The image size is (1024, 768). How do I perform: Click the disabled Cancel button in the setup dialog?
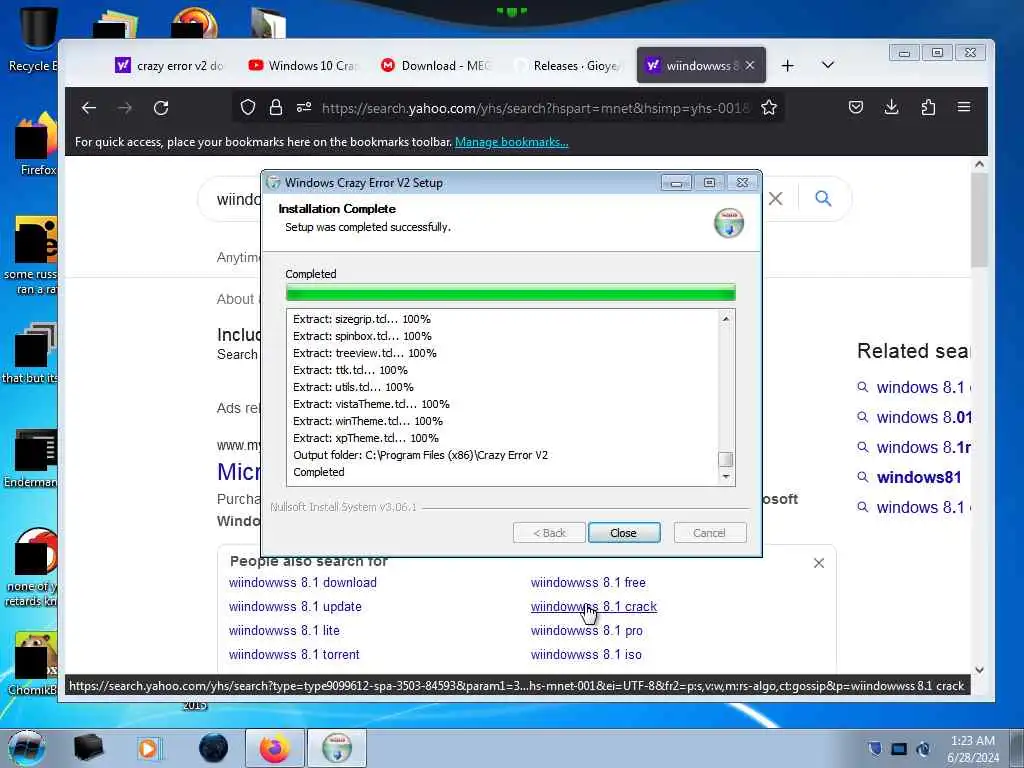[709, 533]
